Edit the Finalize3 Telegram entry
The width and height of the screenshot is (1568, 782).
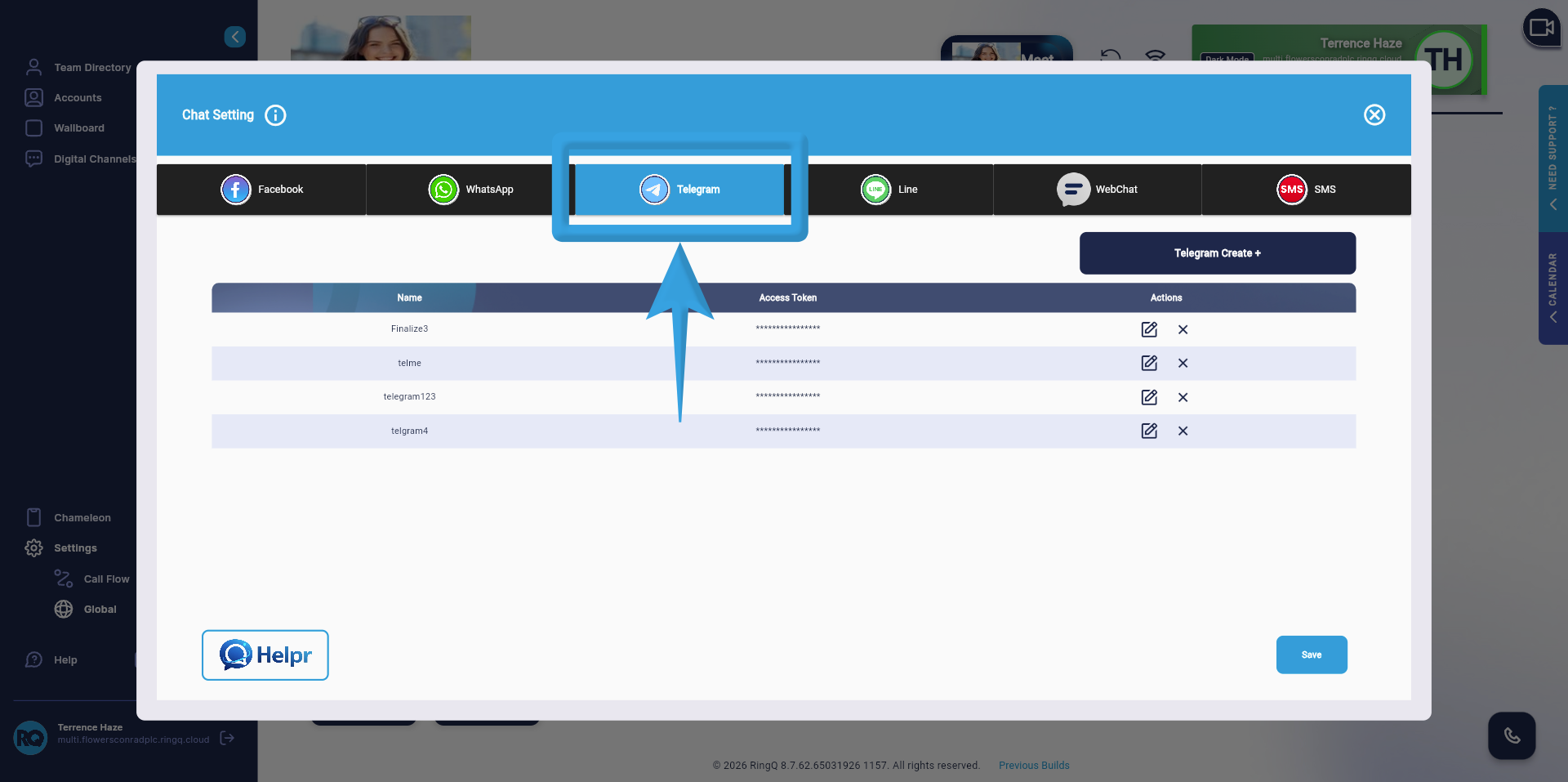point(1149,329)
